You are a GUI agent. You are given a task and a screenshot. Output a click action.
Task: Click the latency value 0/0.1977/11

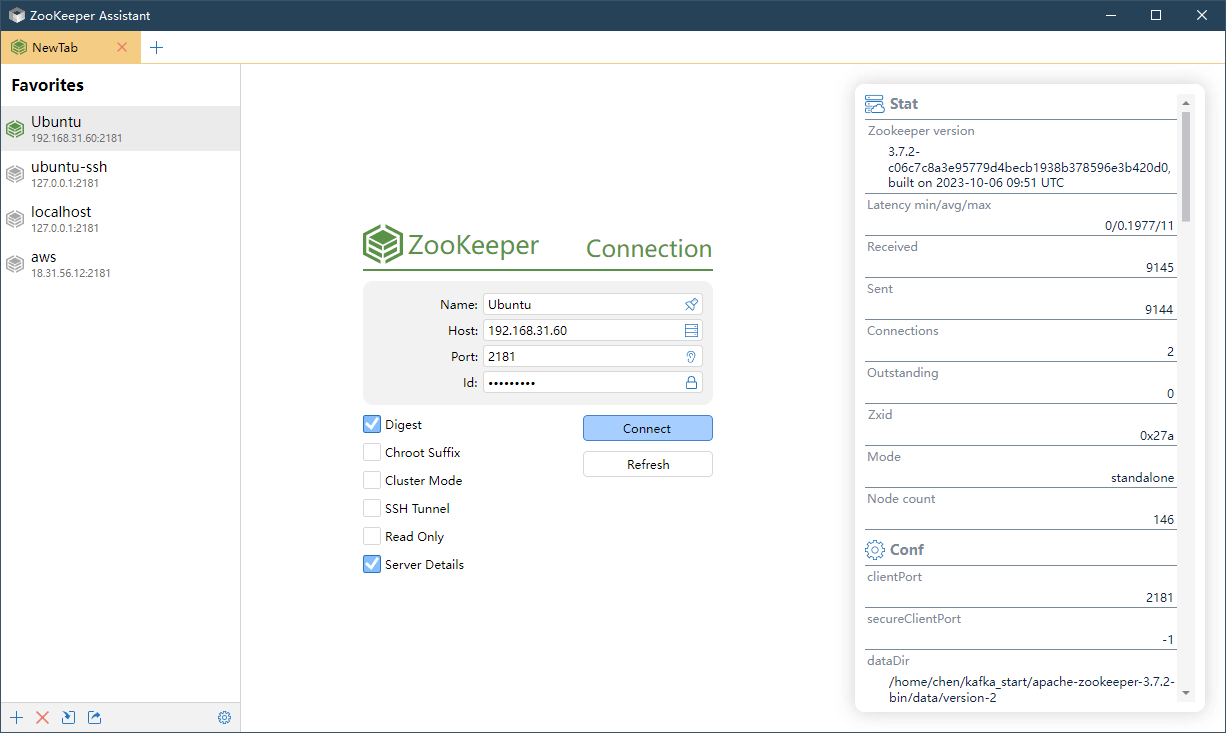point(1139,226)
